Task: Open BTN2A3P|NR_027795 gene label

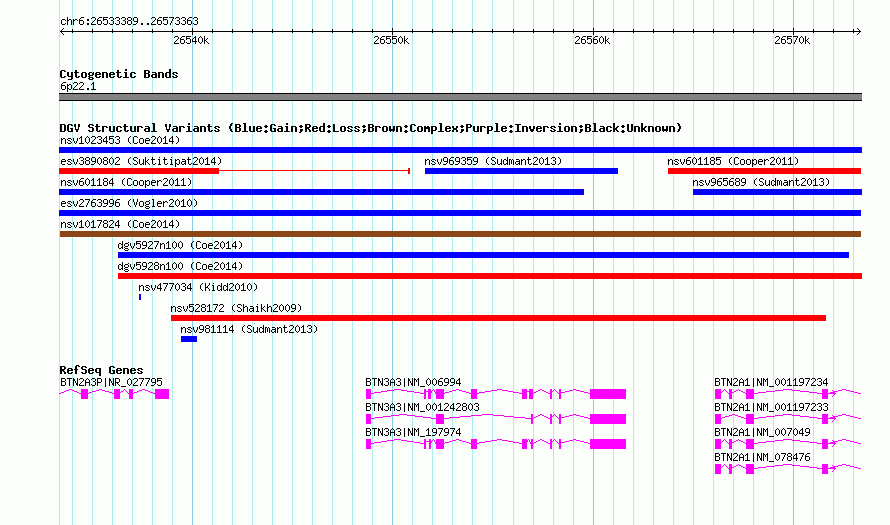Action: click(111, 382)
